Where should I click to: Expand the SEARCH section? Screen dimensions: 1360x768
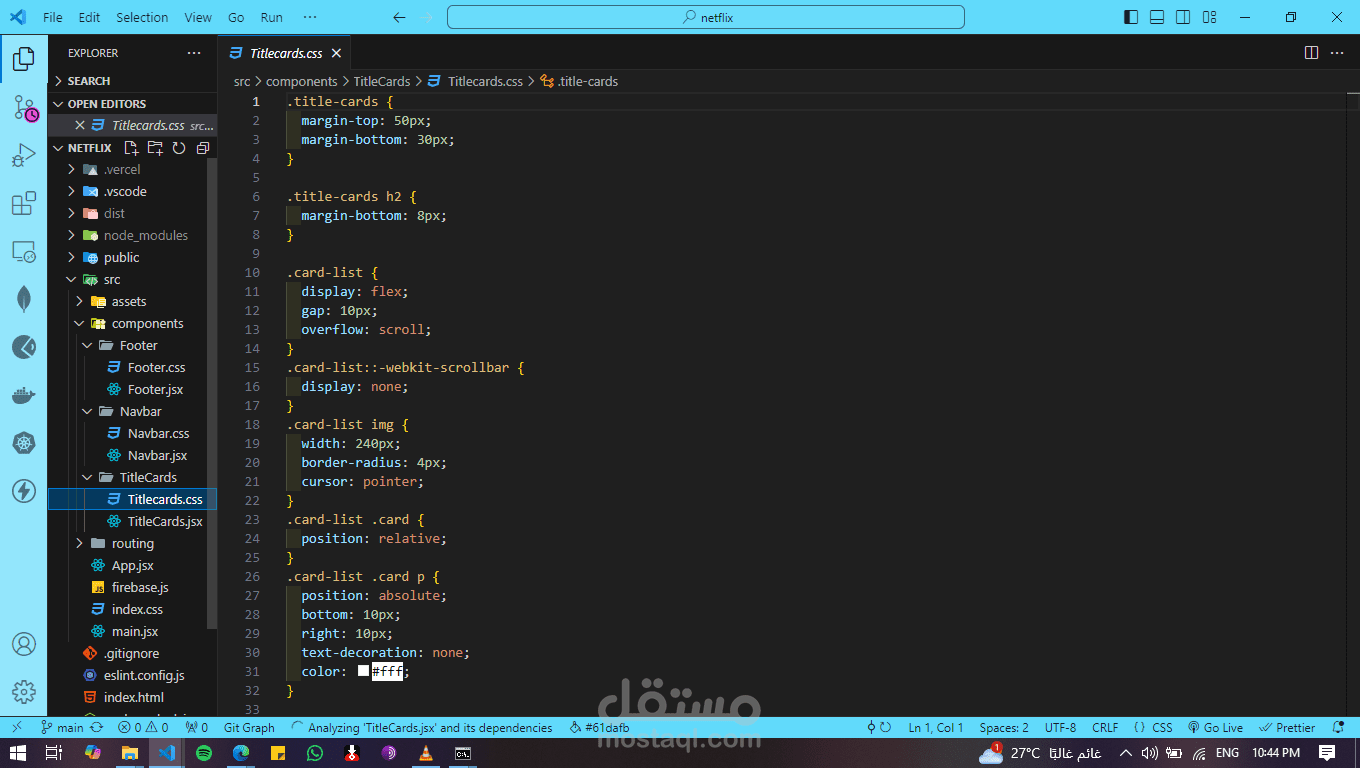pos(132,81)
